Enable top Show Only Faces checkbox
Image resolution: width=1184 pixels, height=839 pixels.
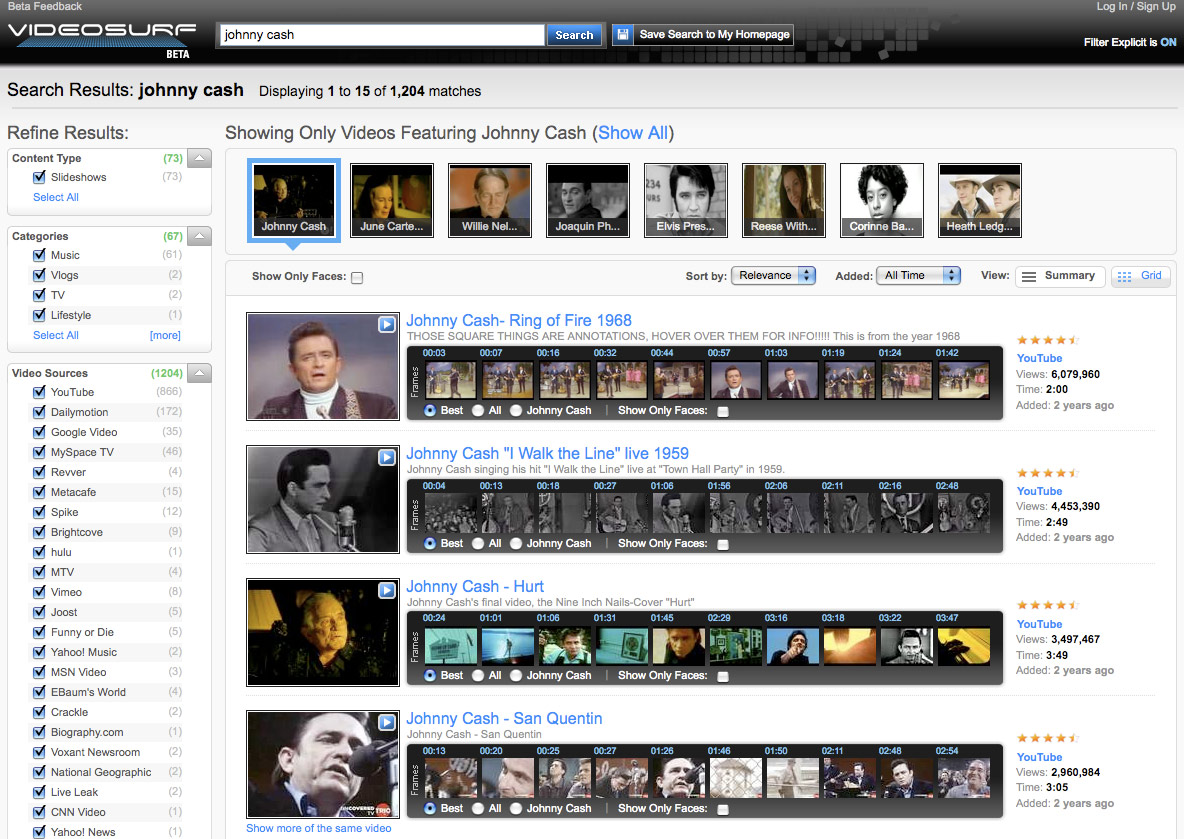tap(357, 278)
